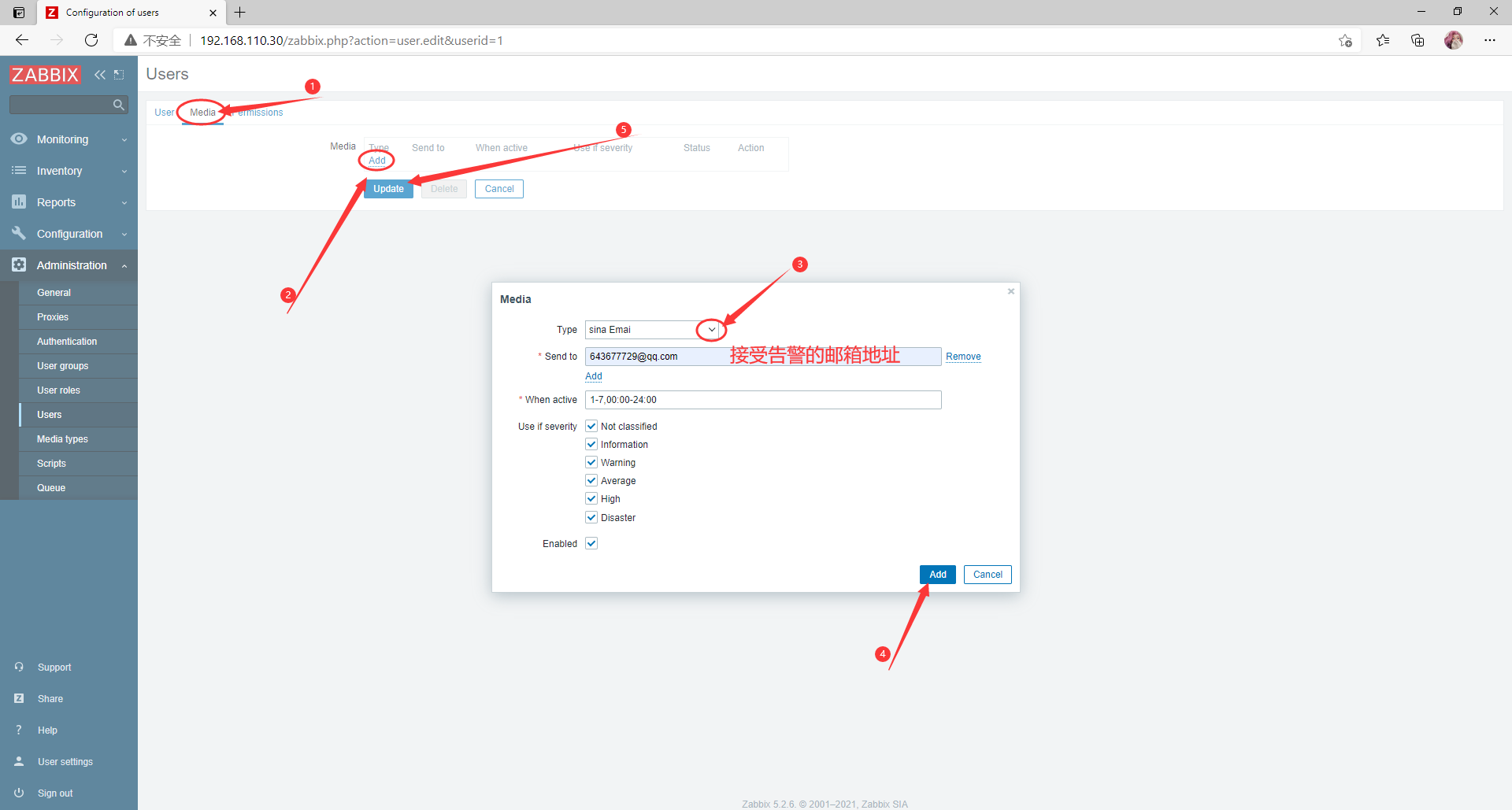Image resolution: width=1512 pixels, height=810 pixels.
Task: Collapse the Administration menu chevron
Action: pyautogui.click(x=124, y=266)
